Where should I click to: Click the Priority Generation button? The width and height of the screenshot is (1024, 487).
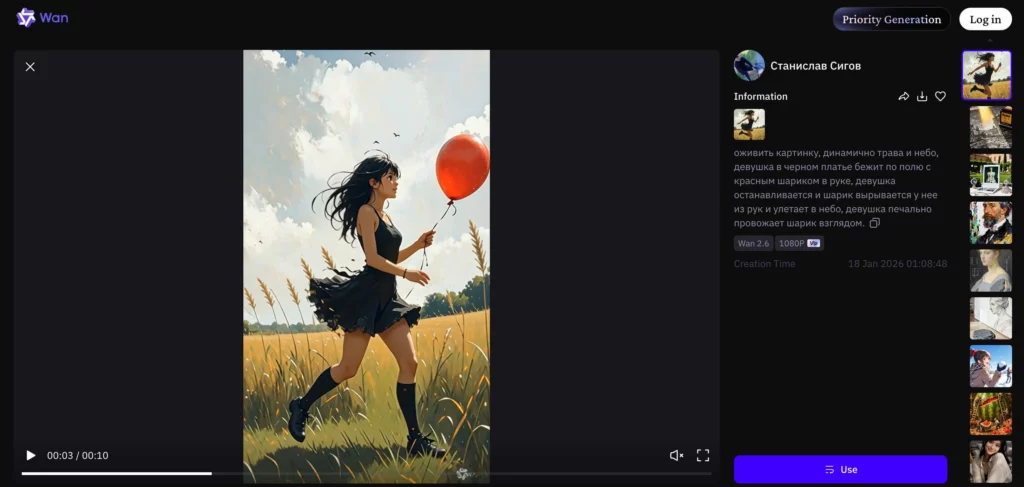(x=891, y=19)
